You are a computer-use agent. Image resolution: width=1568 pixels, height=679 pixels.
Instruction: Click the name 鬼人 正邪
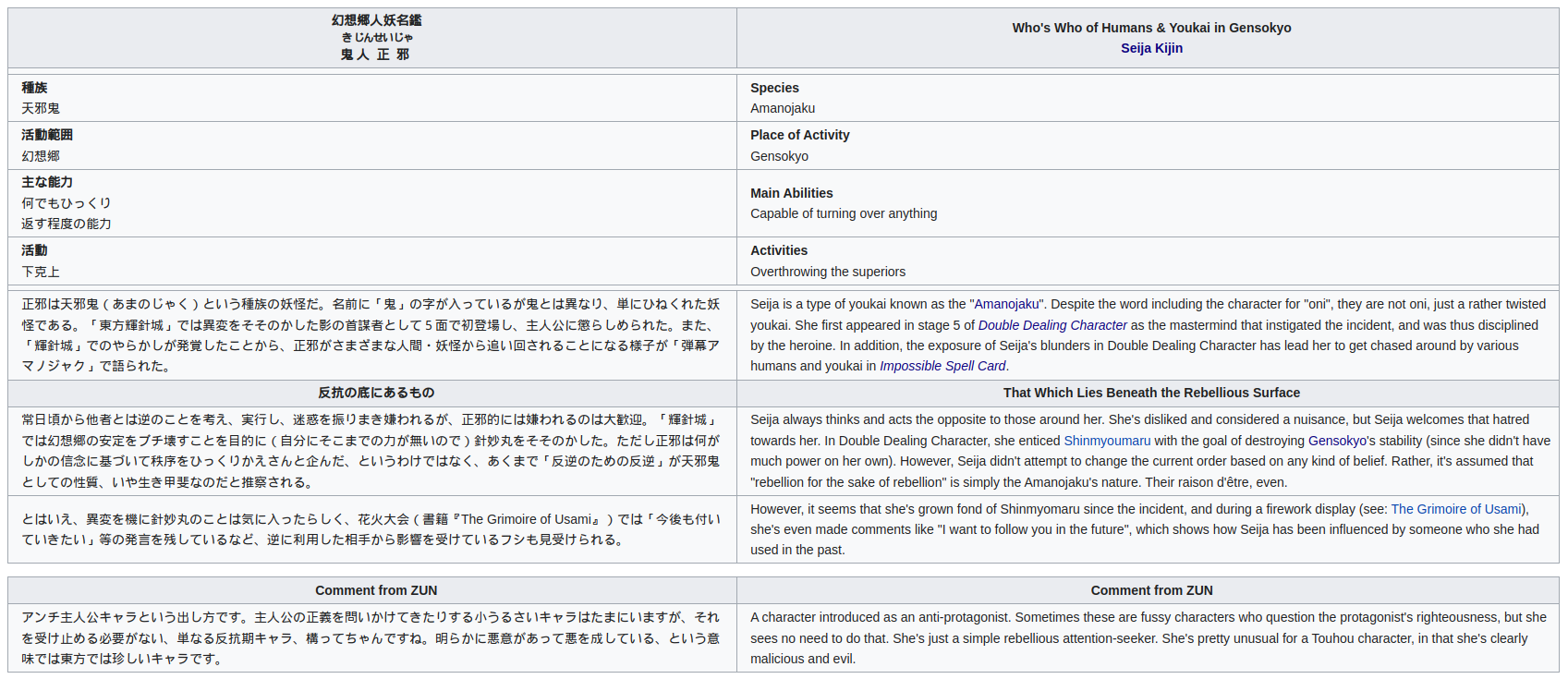tap(376, 55)
